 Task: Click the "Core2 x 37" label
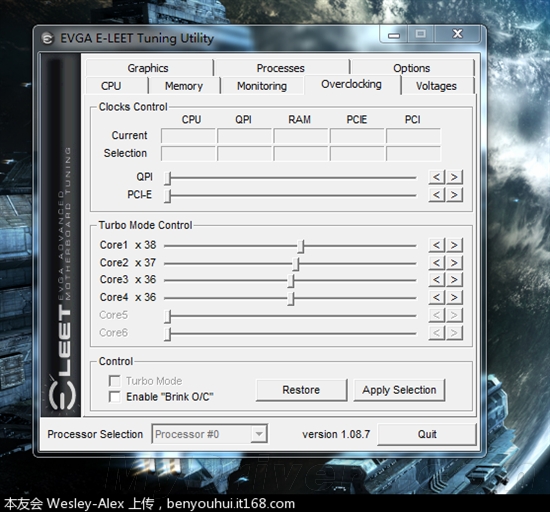pyautogui.click(x=128, y=262)
